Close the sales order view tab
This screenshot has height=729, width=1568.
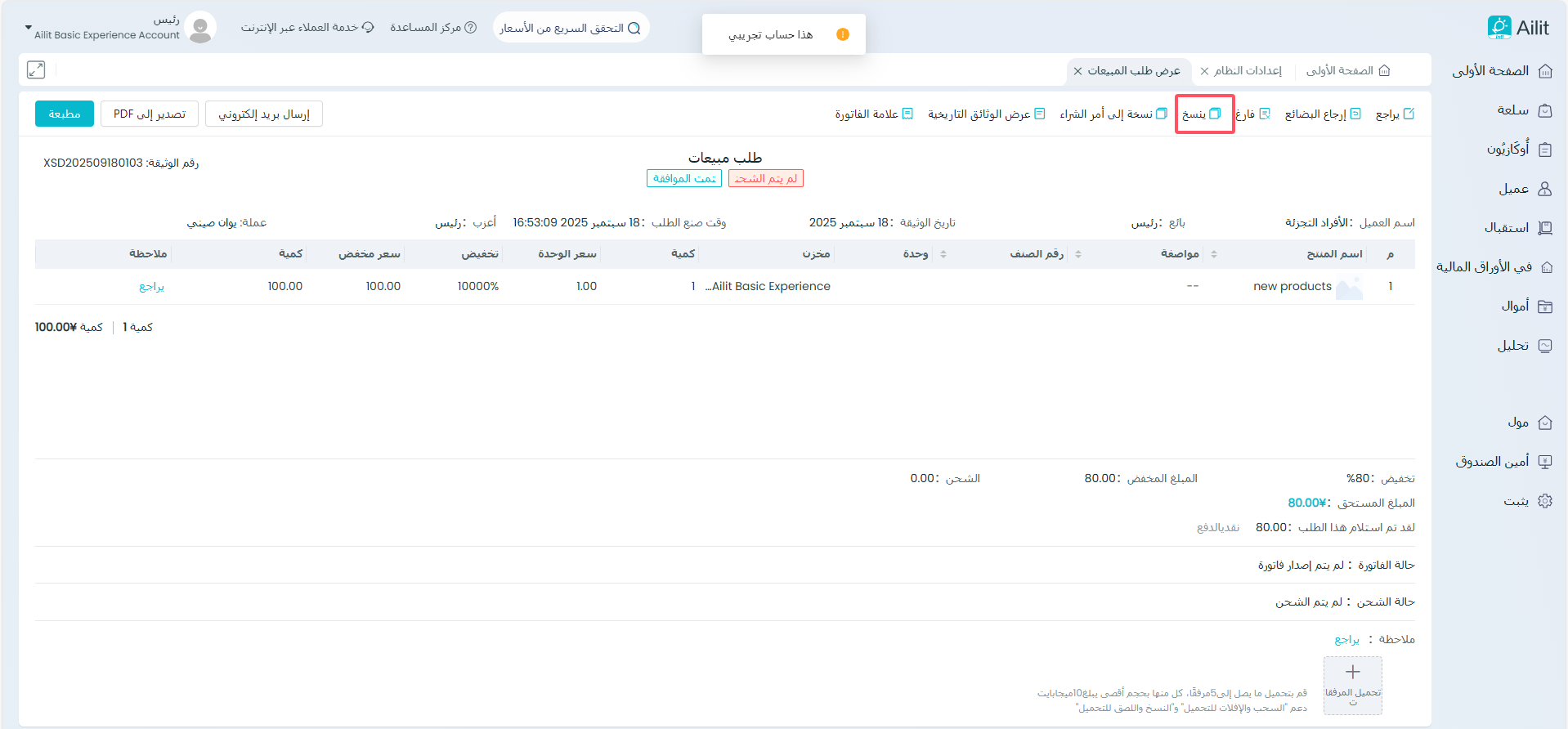coord(1078,71)
